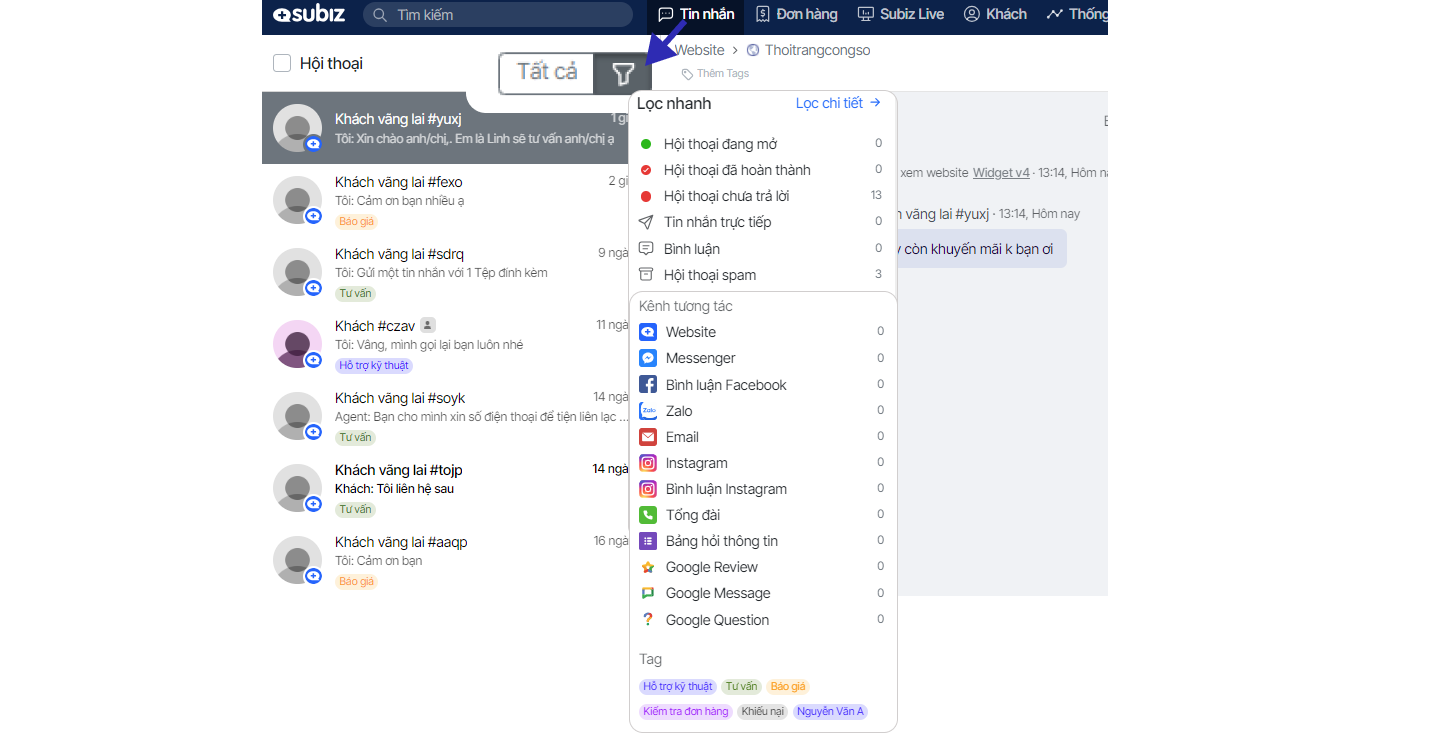Viewport: 1440px width, 743px height.
Task: Click the Bình luận Facebook icon
Action: [648, 385]
